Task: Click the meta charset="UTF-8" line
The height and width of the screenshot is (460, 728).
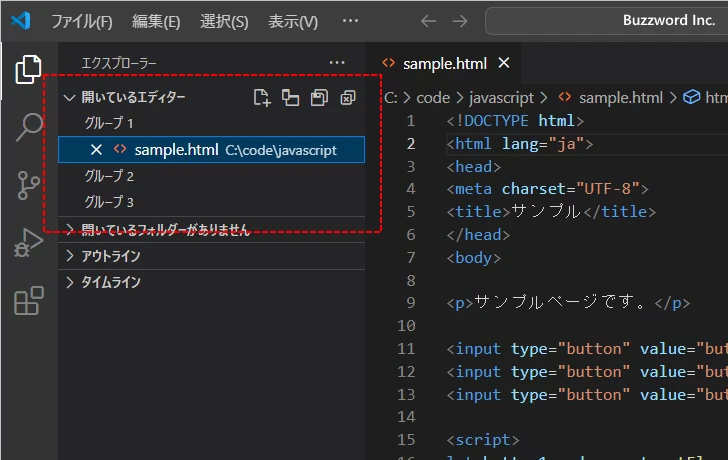Action: click(x=547, y=189)
